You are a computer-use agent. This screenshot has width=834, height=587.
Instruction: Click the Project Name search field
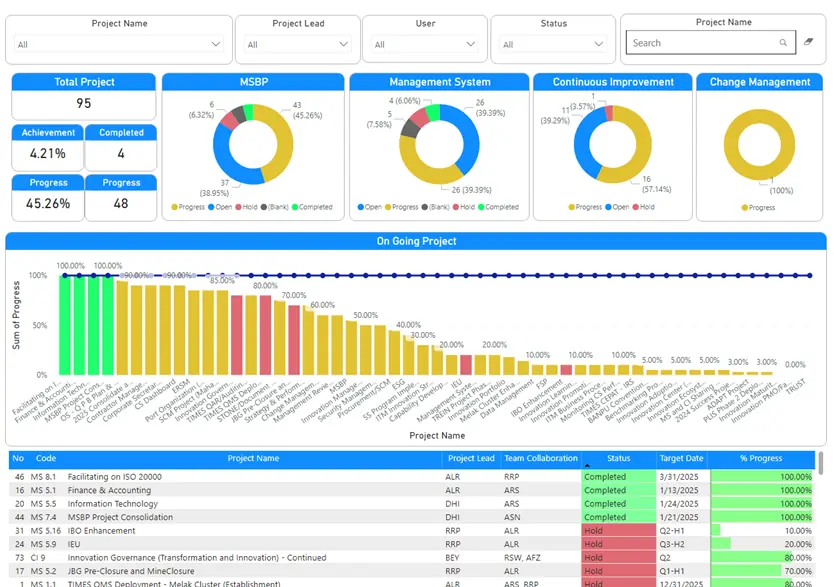(x=711, y=43)
